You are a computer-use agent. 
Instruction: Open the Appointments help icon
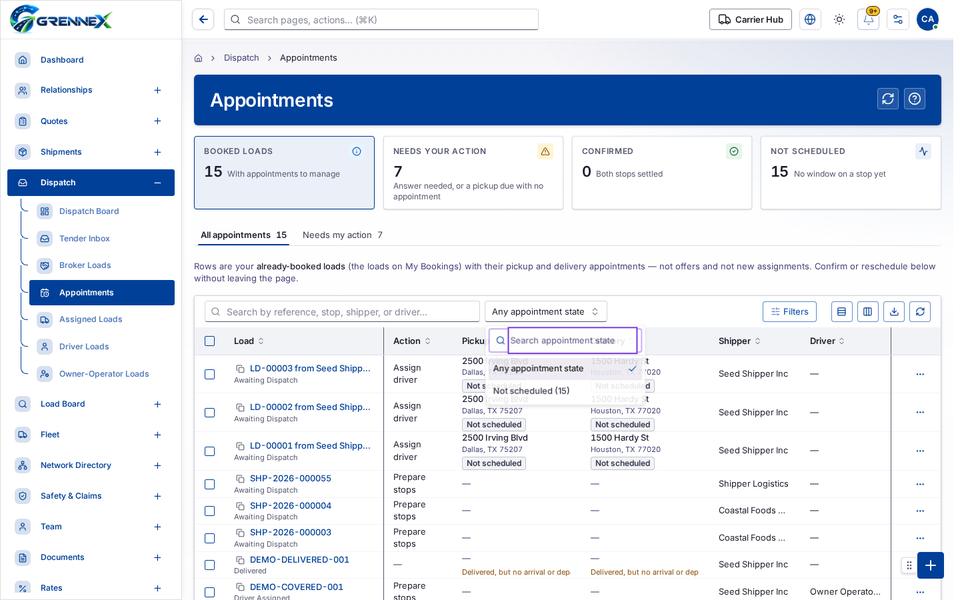915,99
